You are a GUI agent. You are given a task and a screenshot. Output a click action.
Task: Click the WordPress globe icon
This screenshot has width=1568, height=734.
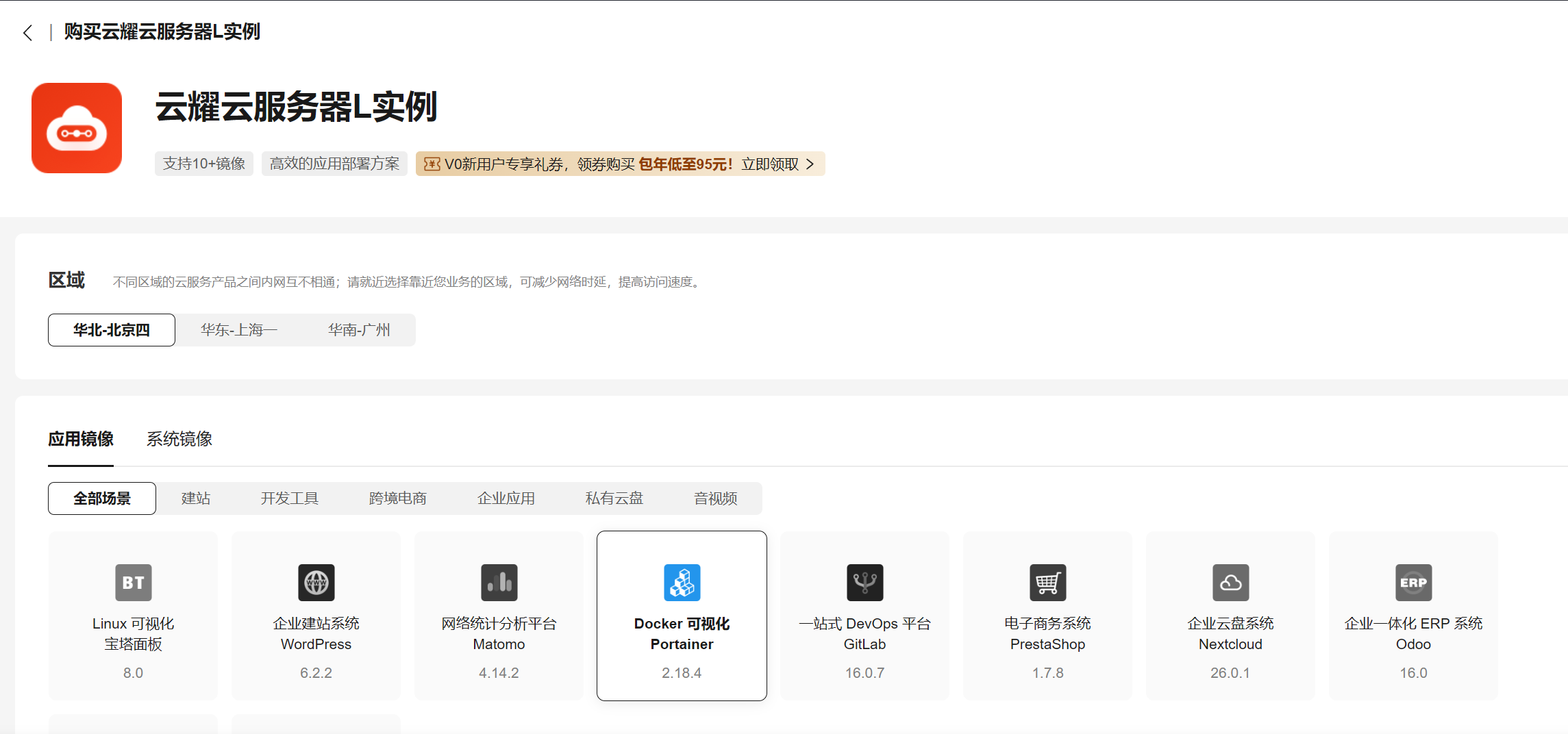coord(316,583)
